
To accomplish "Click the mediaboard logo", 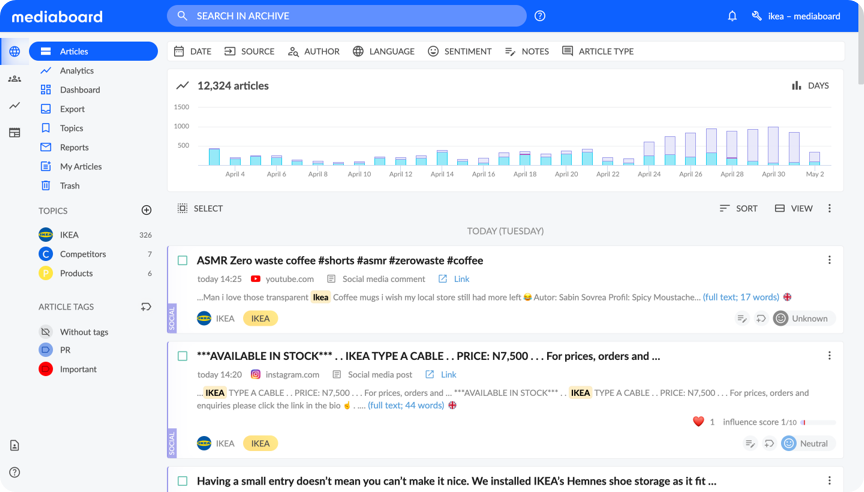I will click(57, 17).
